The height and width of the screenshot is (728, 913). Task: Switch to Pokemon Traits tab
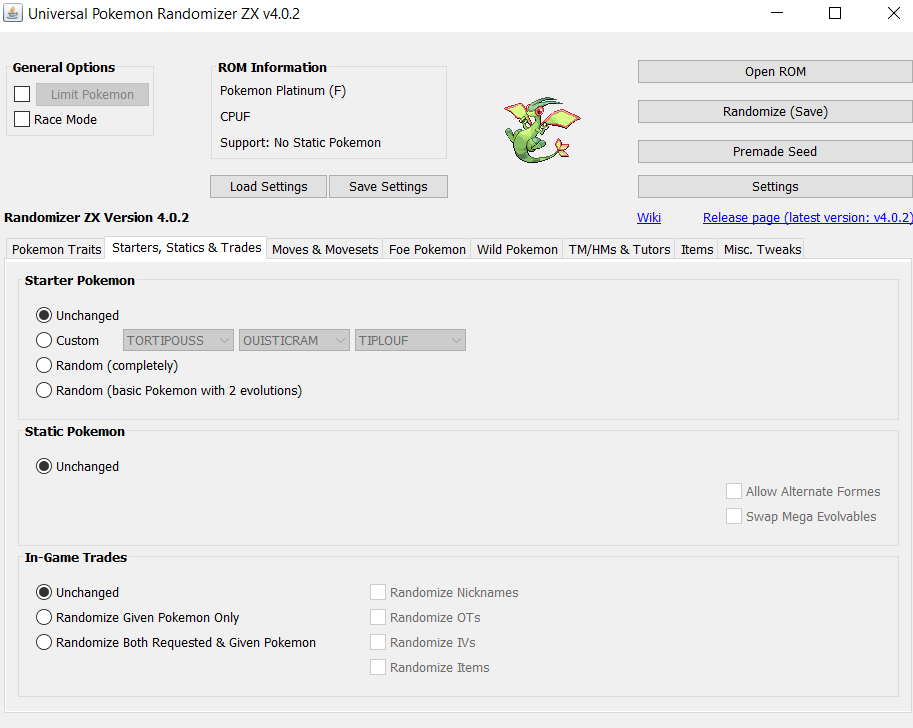point(56,249)
